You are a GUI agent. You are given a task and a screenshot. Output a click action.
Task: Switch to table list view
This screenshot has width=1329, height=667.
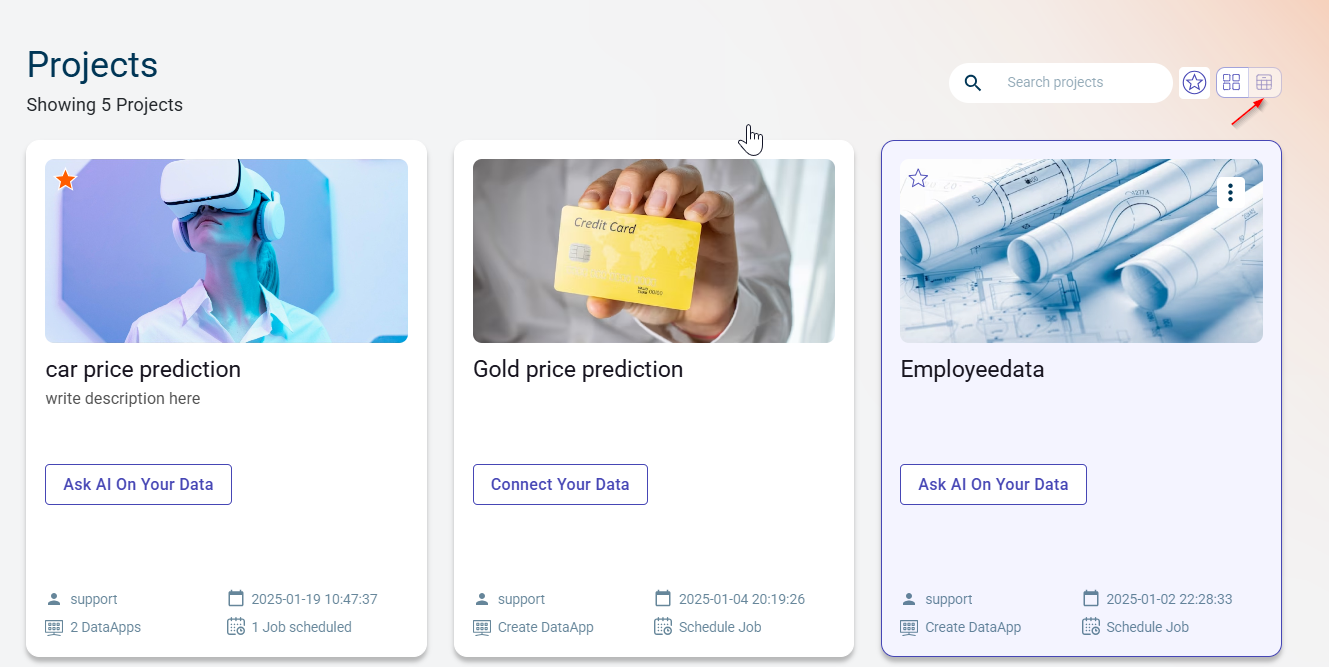1265,83
